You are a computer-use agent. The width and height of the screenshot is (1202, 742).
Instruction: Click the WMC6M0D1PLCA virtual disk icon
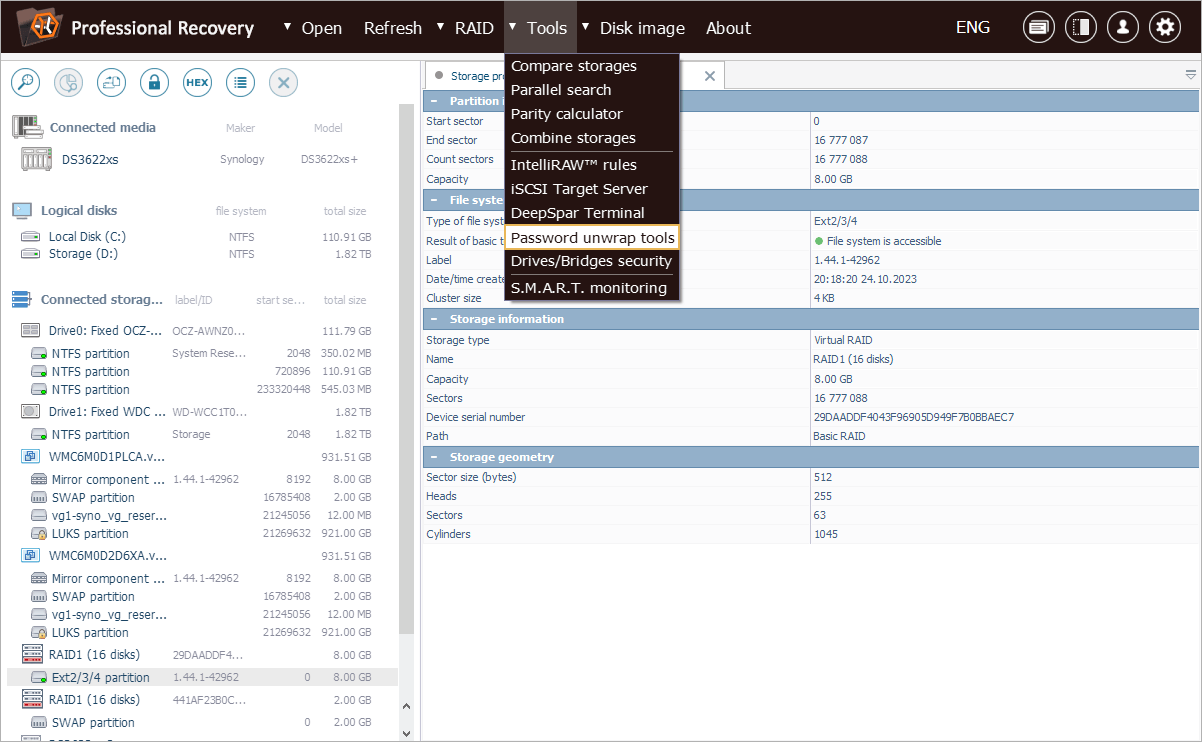coord(30,457)
